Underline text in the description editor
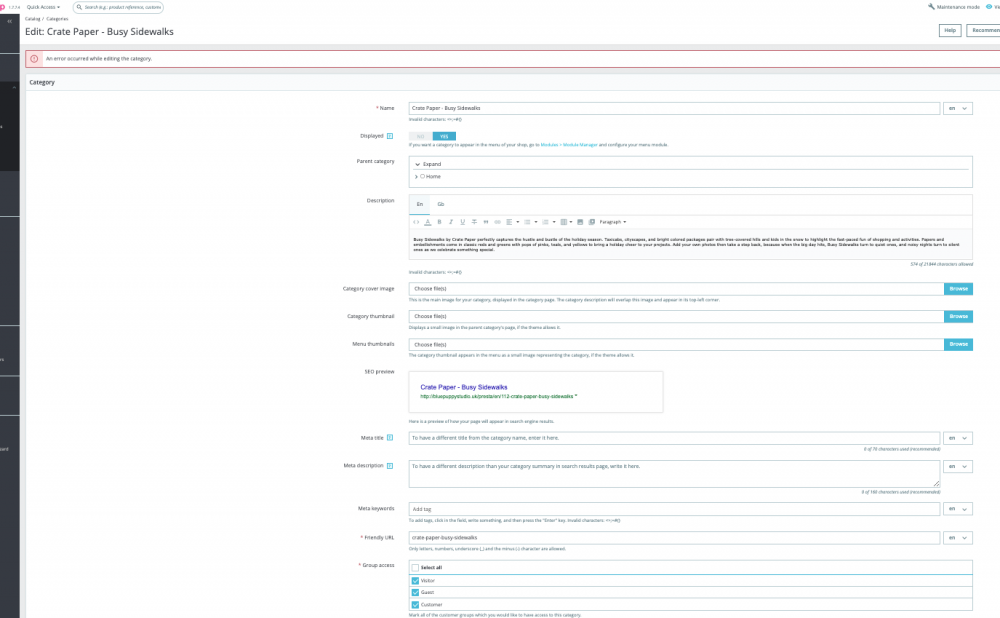The image size is (1000, 618). point(462,221)
